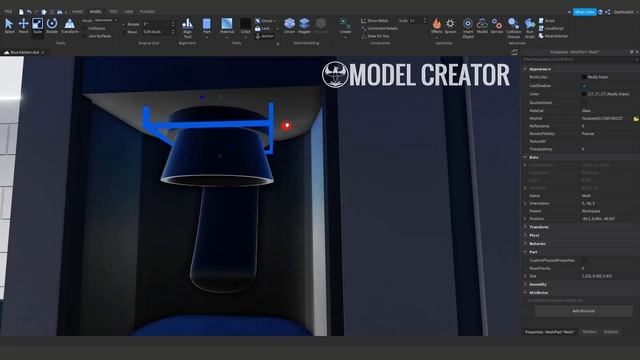
Task: Expand the Size property row
Action: coord(525,276)
